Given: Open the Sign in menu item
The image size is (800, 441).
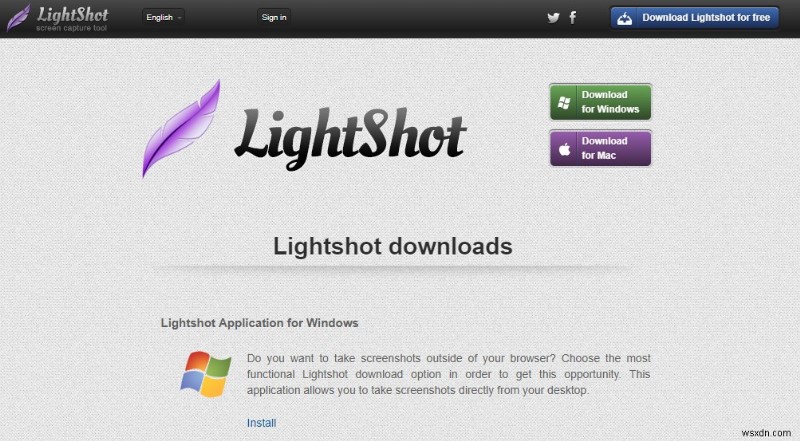Looking at the screenshot, I should pos(274,17).
